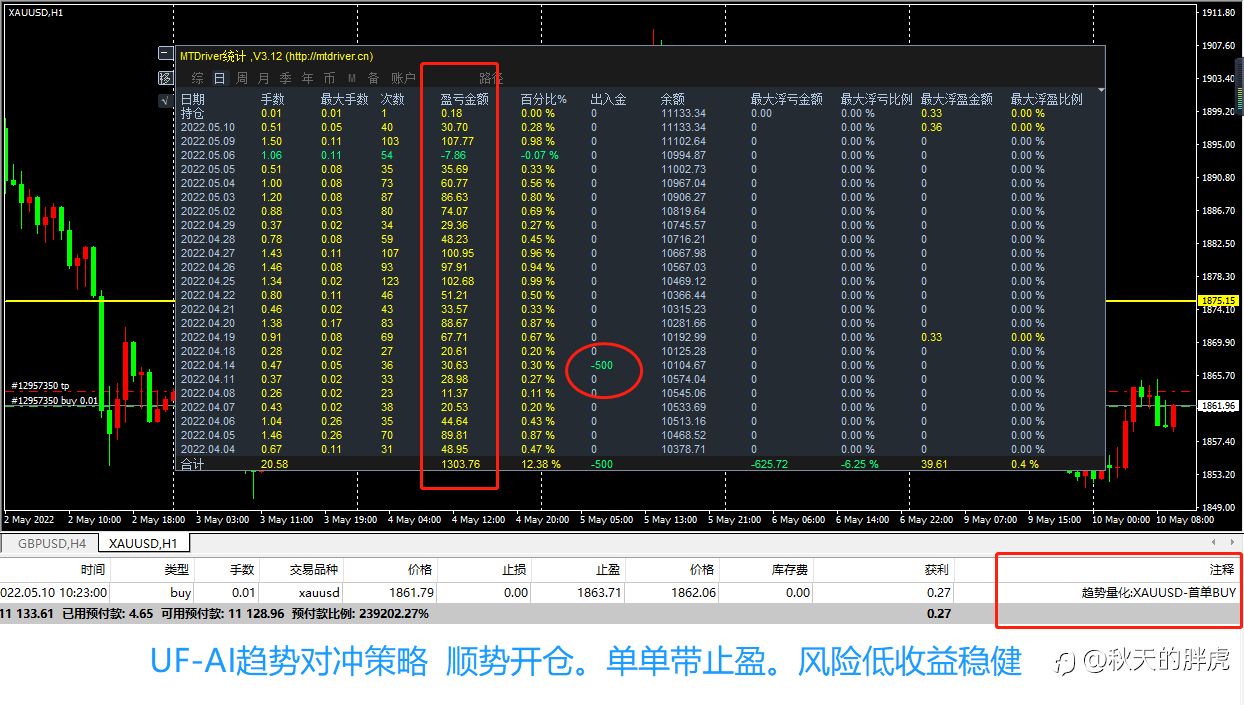This screenshot has height=705, width=1244.
Task: Switch to the GBPUSD,H4 chart tab
Action: tap(50, 543)
